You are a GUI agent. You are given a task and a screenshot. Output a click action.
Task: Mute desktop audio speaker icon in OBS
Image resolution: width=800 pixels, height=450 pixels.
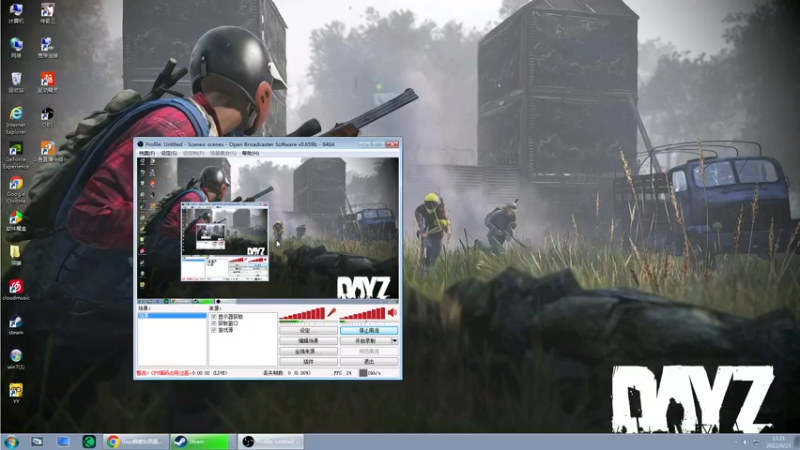pyautogui.click(x=392, y=313)
